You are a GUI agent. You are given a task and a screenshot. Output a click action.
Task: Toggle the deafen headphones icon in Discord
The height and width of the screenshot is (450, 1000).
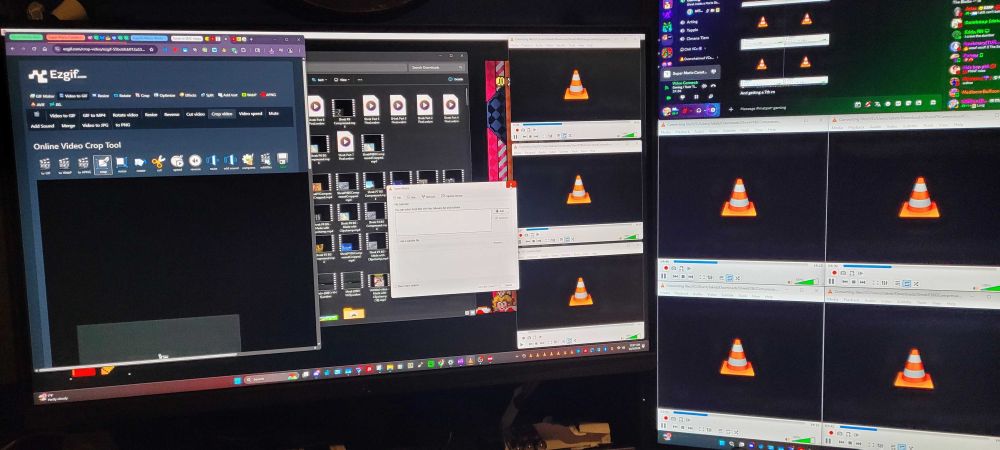click(x=698, y=110)
